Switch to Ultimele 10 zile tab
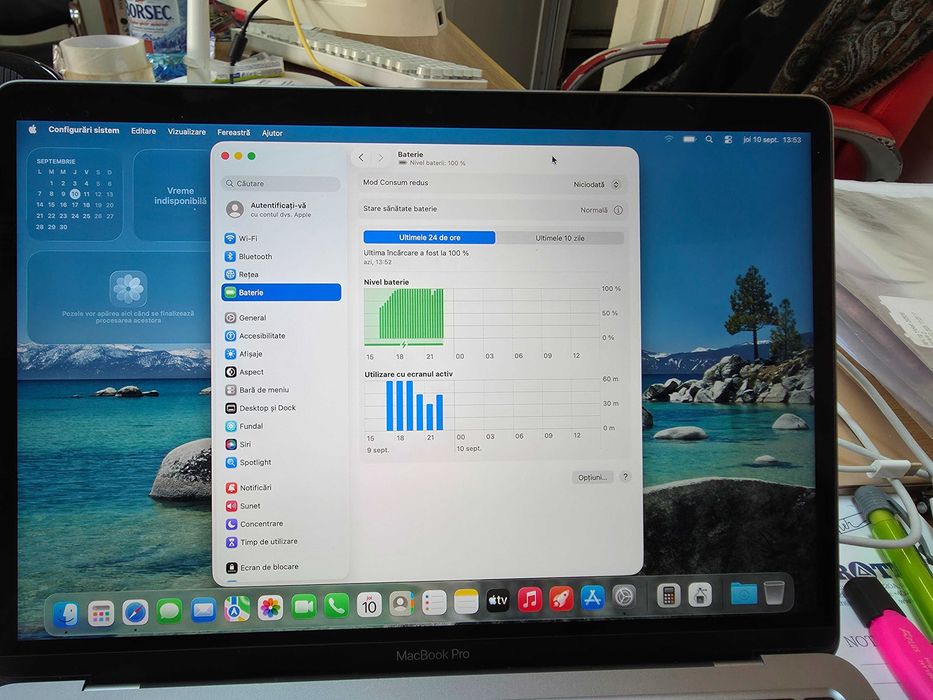Image resolution: width=933 pixels, height=700 pixels. [x=559, y=238]
